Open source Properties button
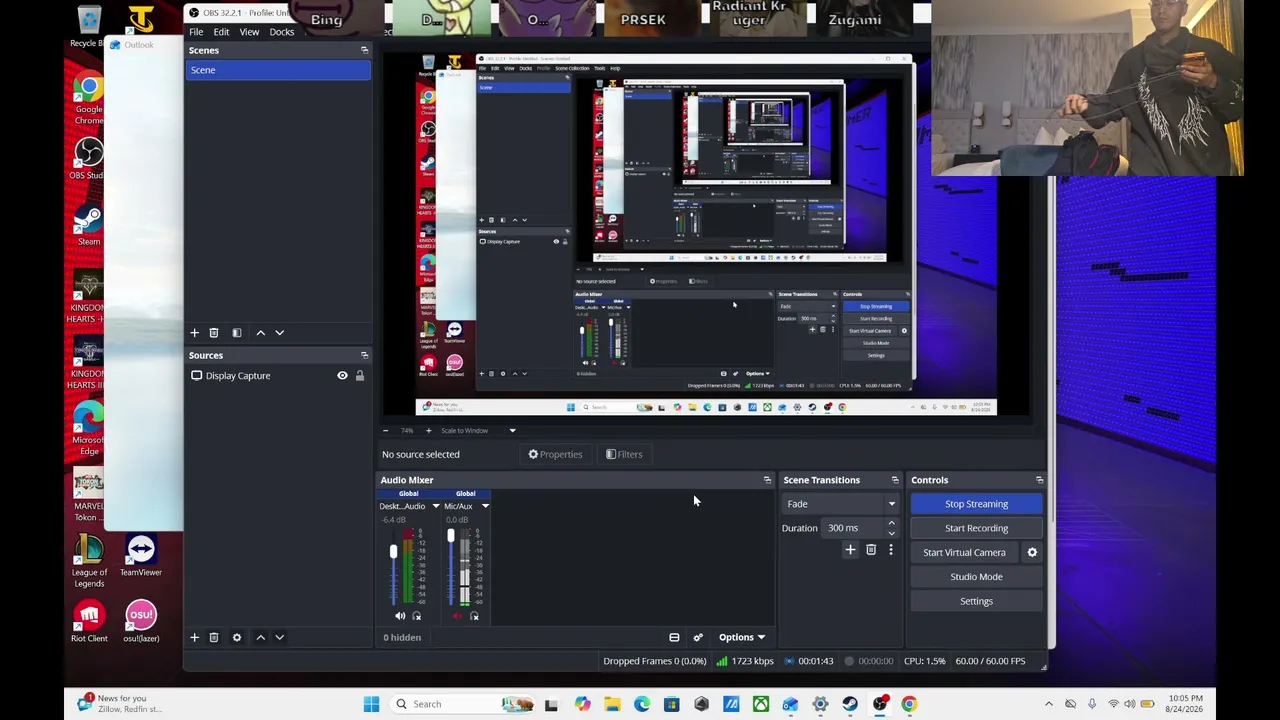 click(x=555, y=454)
